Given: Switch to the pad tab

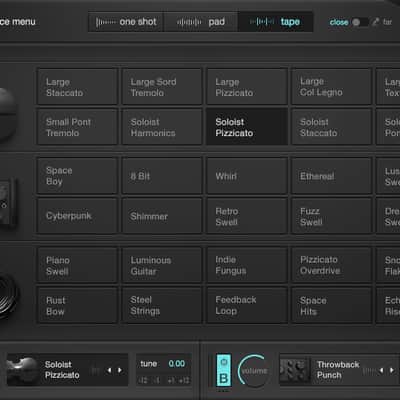Looking at the screenshot, I should [x=201, y=22].
